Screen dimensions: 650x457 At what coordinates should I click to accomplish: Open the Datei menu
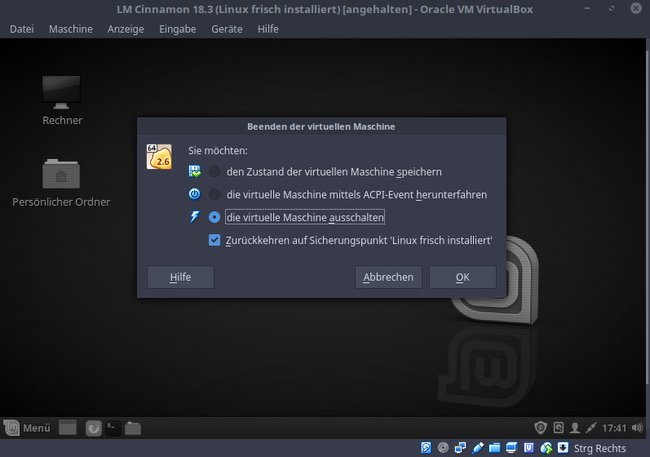(22, 29)
